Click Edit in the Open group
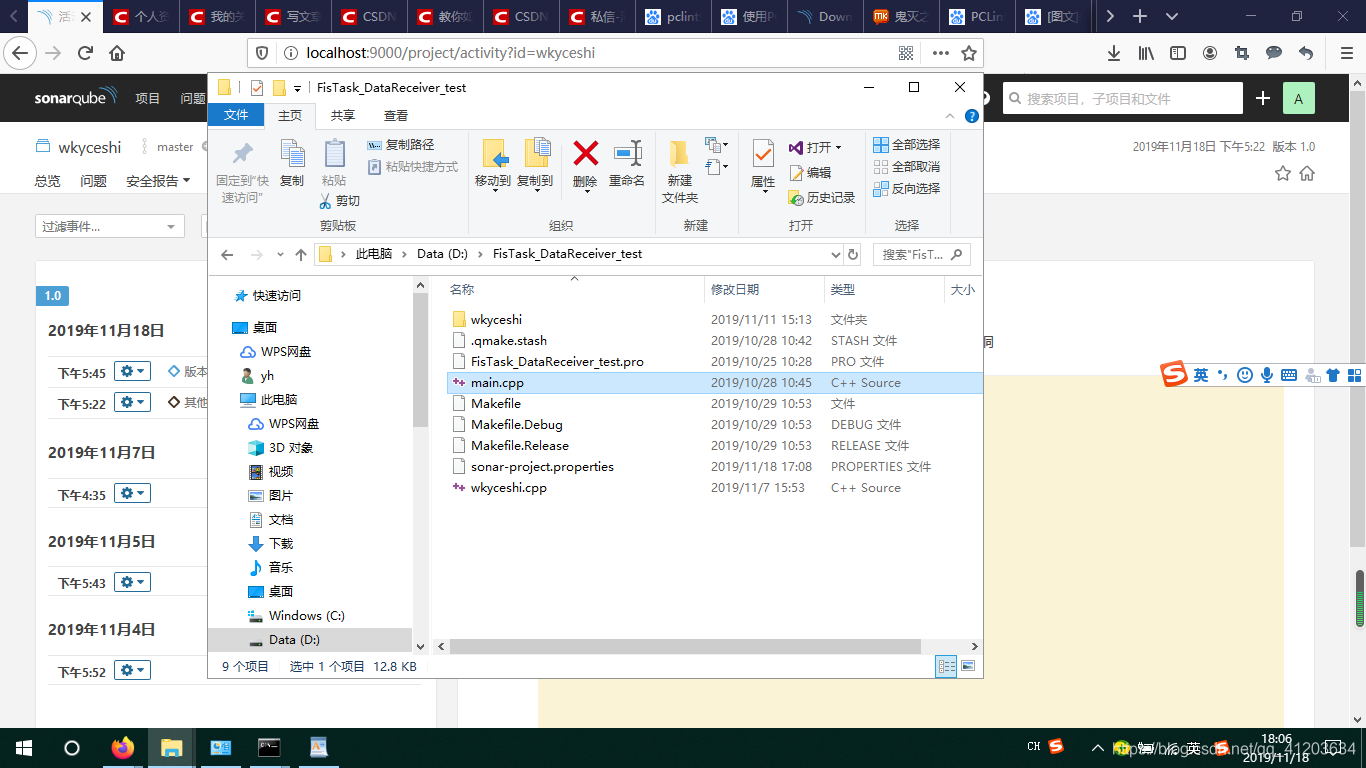Image resolution: width=1366 pixels, height=768 pixels. pos(809,172)
